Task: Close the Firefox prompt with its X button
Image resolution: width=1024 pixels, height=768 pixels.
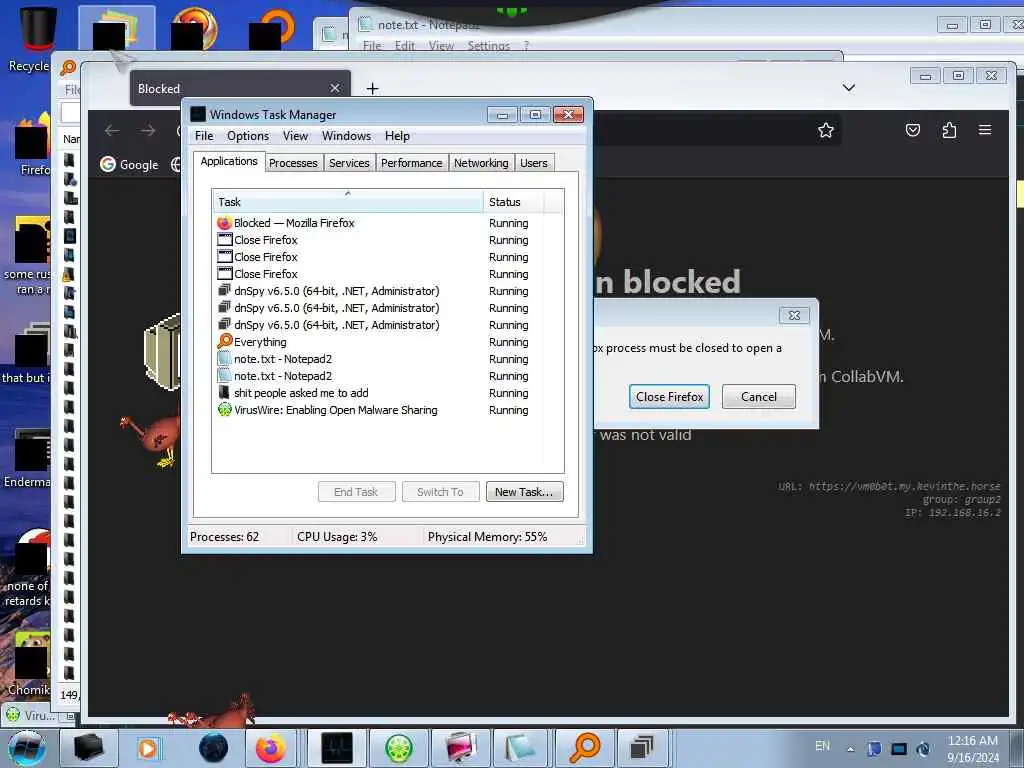Action: [x=794, y=315]
